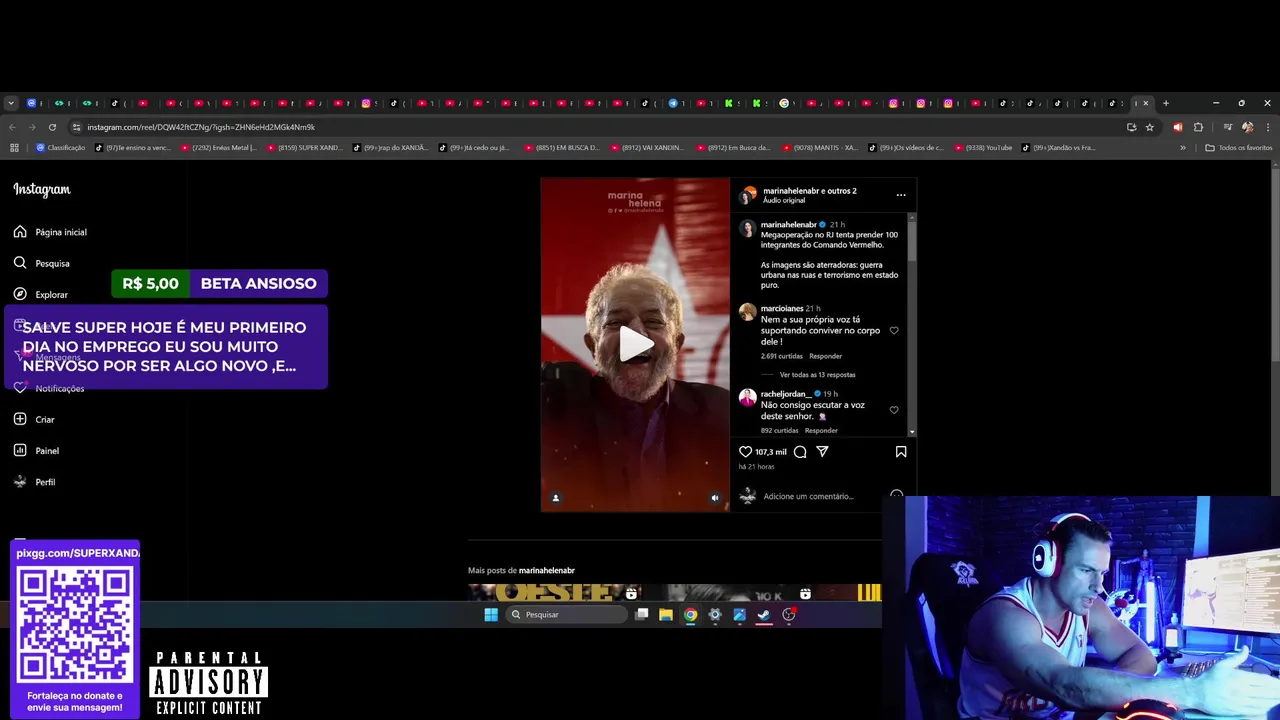Go back in the browser
Viewport: 1280px width, 720px height.
[12, 127]
